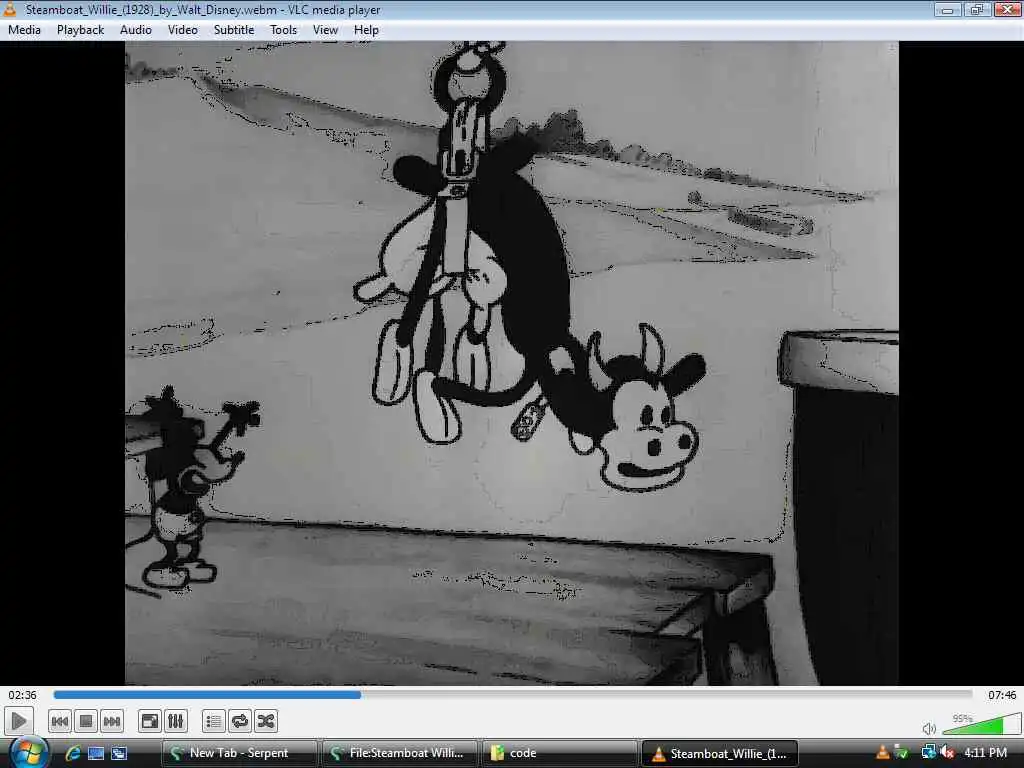Toggle the elapsed time display 02:36
Viewport: 1024px width, 768px height.
(23, 695)
